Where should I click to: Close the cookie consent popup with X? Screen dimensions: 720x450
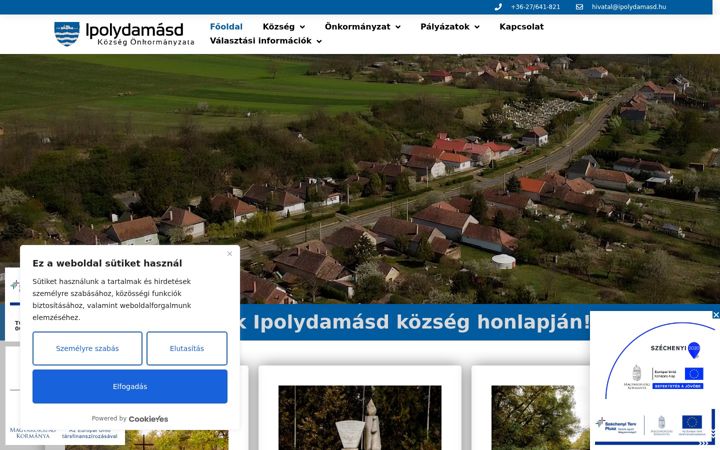pyautogui.click(x=230, y=253)
